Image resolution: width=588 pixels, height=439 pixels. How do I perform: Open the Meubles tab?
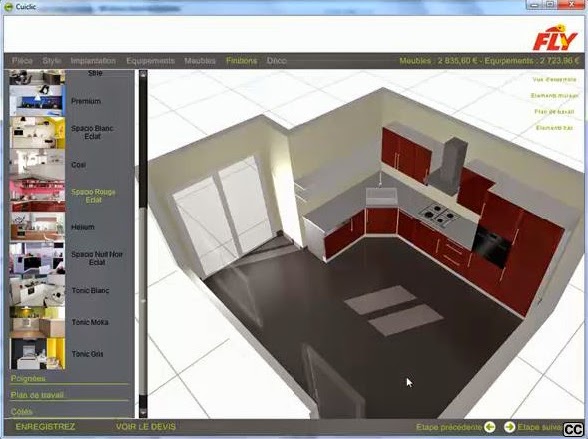coord(200,61)
